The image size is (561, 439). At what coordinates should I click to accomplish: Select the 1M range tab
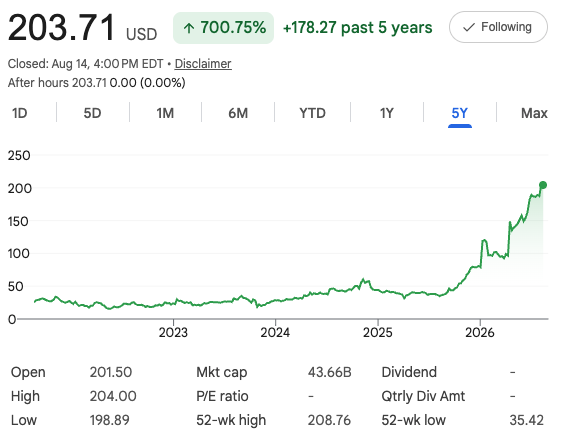(x=165, y=113)
